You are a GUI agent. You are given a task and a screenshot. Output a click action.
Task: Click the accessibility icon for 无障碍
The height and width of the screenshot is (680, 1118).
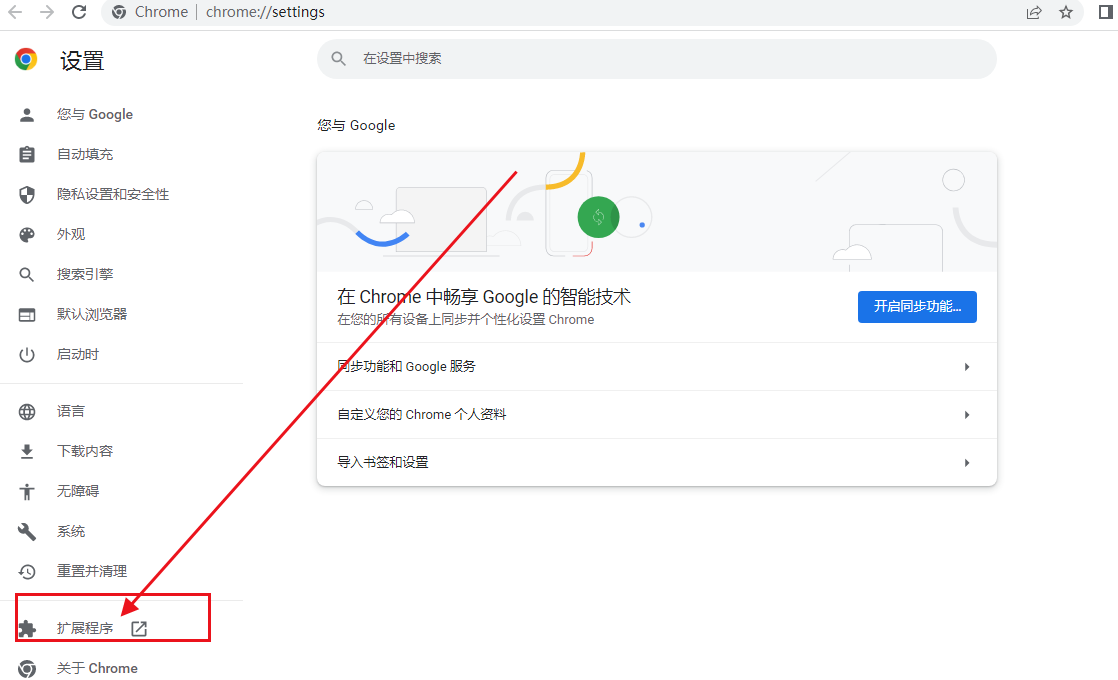tap(27, 491)
